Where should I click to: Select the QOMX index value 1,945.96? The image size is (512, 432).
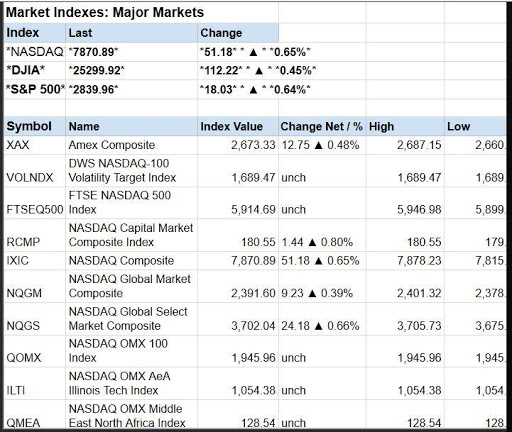pos(238,351)
